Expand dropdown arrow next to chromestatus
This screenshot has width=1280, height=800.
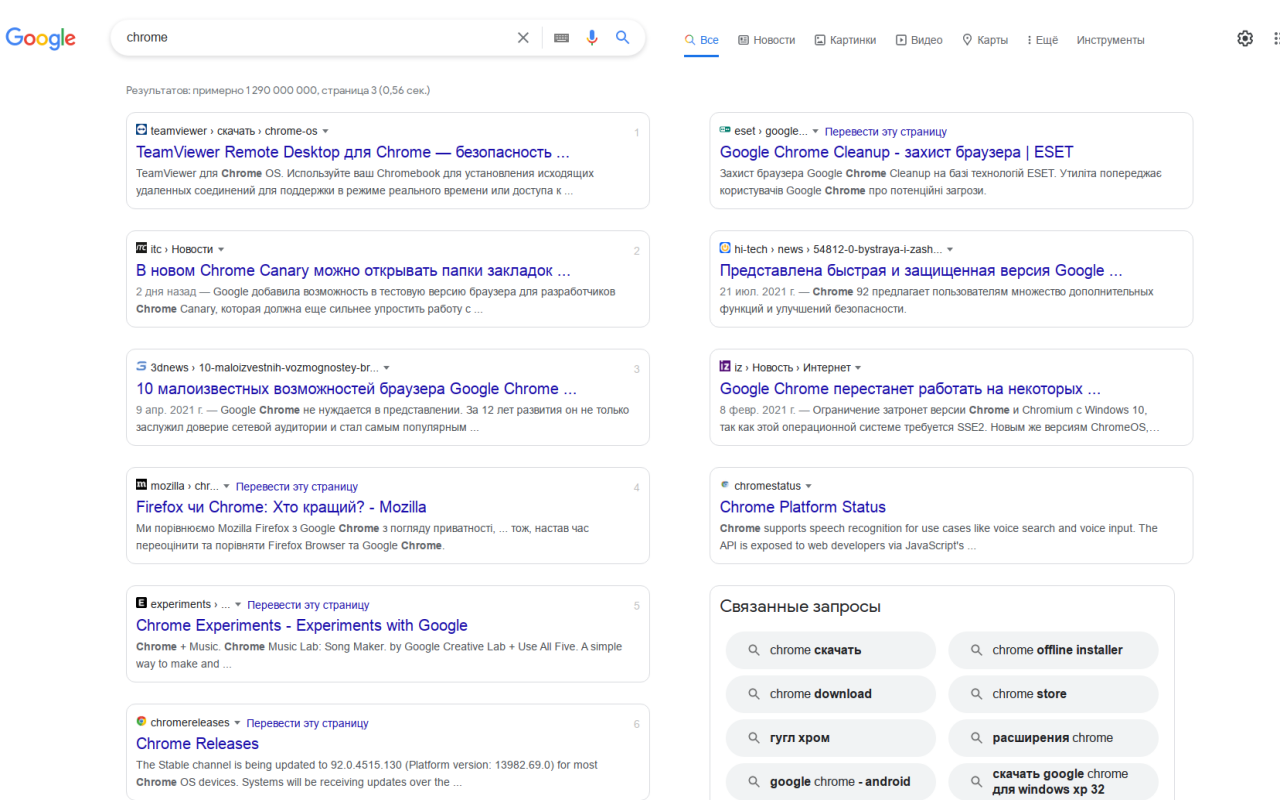tap(808, 486)
